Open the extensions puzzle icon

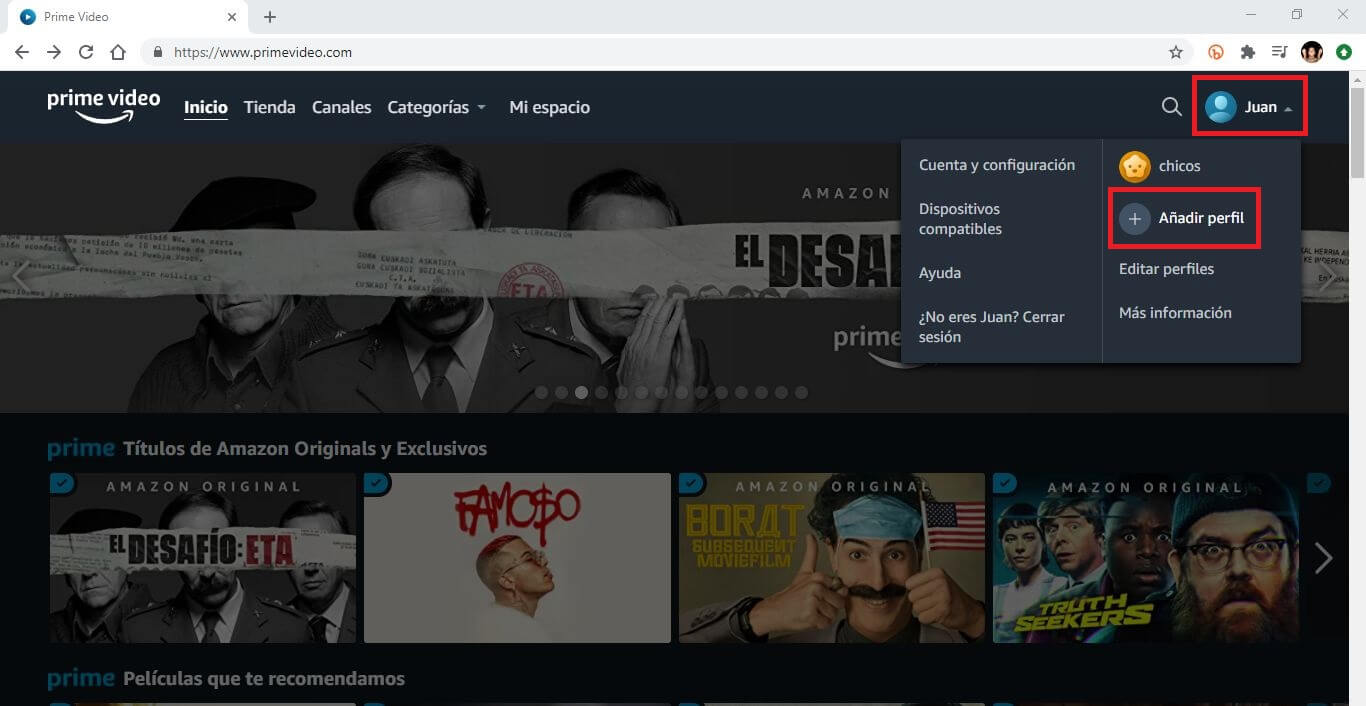click(1248, 52)
